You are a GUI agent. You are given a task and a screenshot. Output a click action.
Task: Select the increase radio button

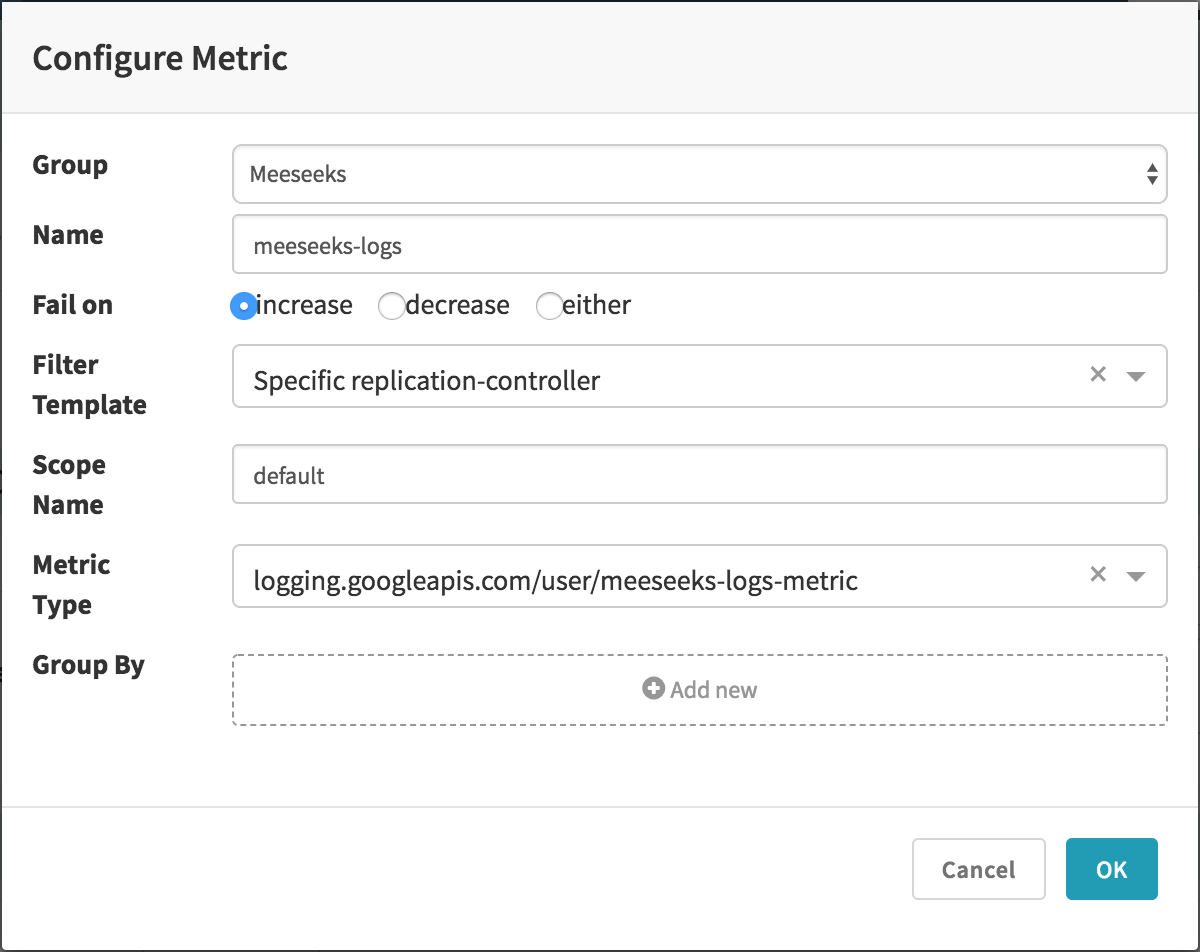(x=243, y=306)
